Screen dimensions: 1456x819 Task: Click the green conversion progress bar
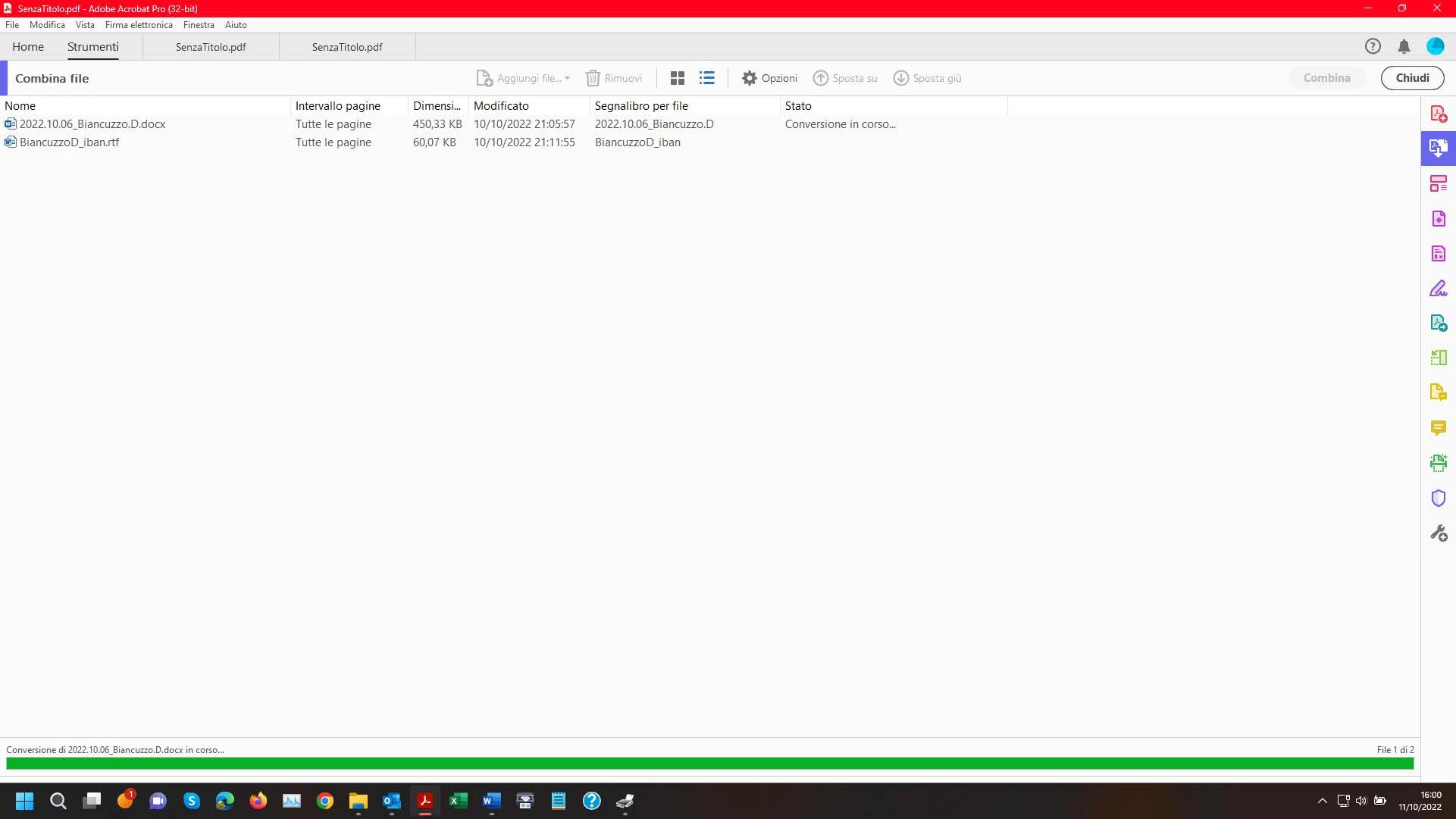(709, 764)
